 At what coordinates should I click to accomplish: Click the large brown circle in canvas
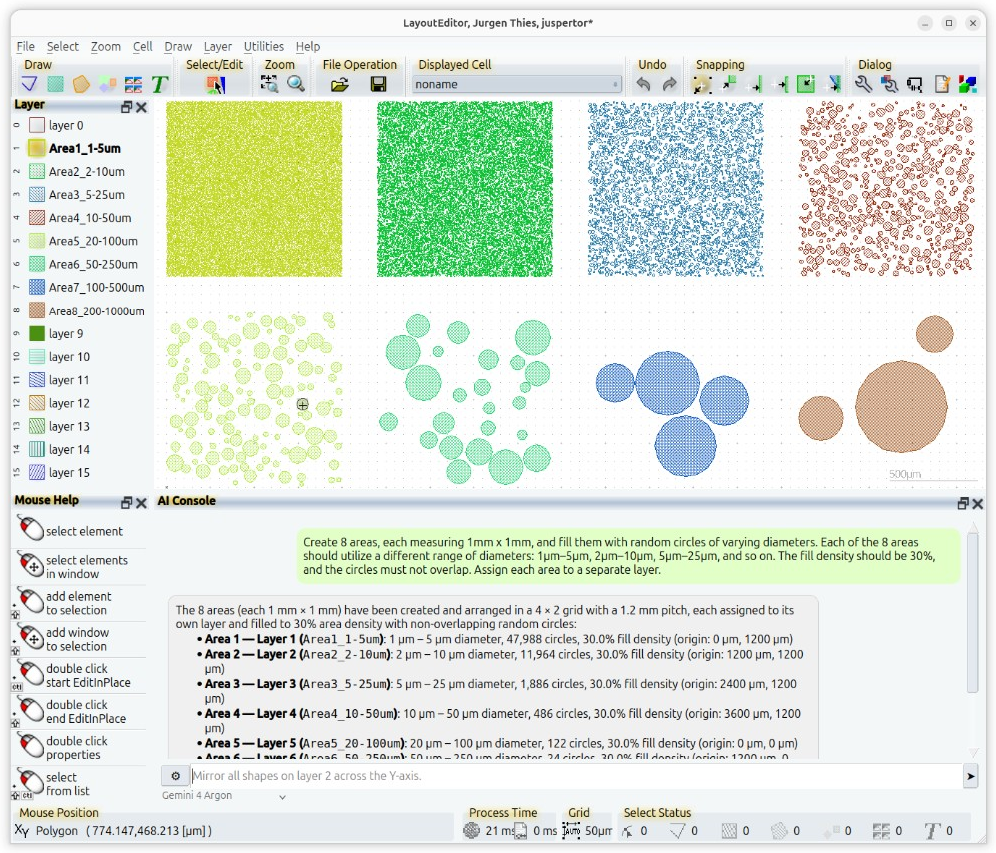point(901,406)
